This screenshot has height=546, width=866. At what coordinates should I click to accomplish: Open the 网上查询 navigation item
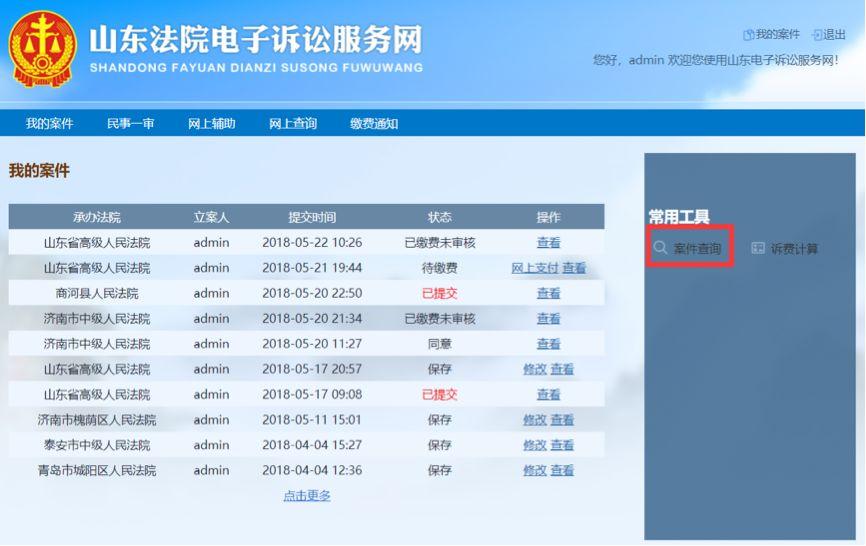(x=293, y=123)
